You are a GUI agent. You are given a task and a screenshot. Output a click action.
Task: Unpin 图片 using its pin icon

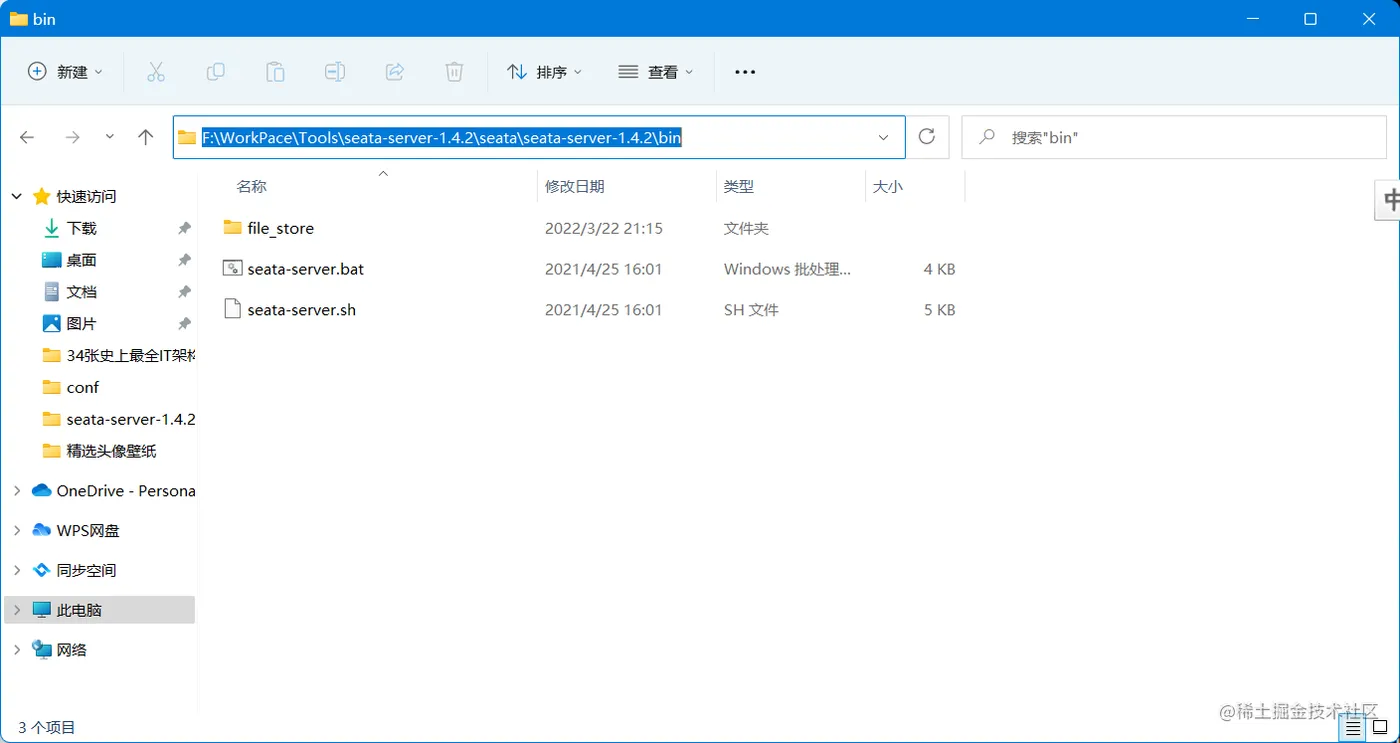point(184,324)
